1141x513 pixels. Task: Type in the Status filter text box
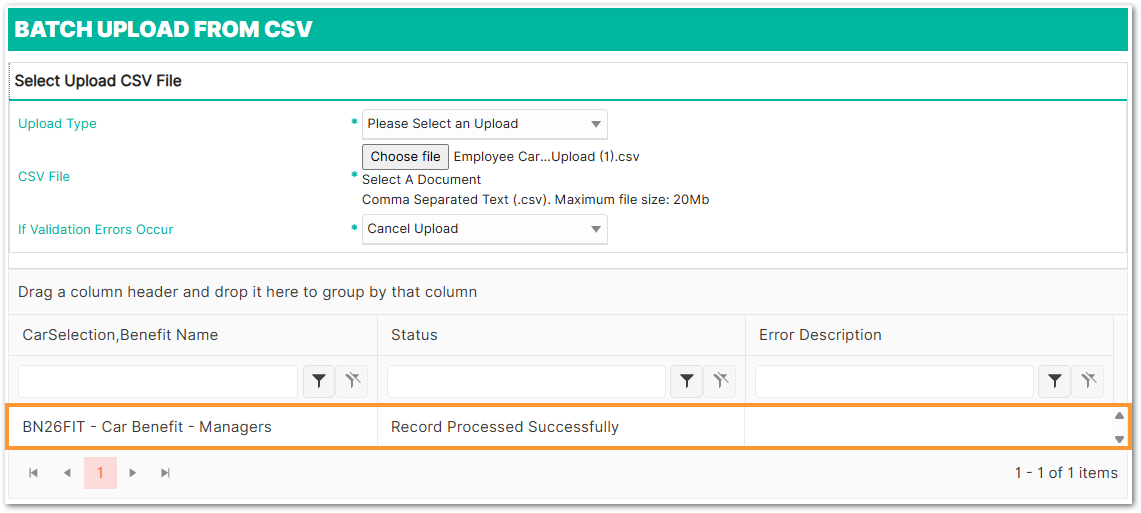point(526,381)
